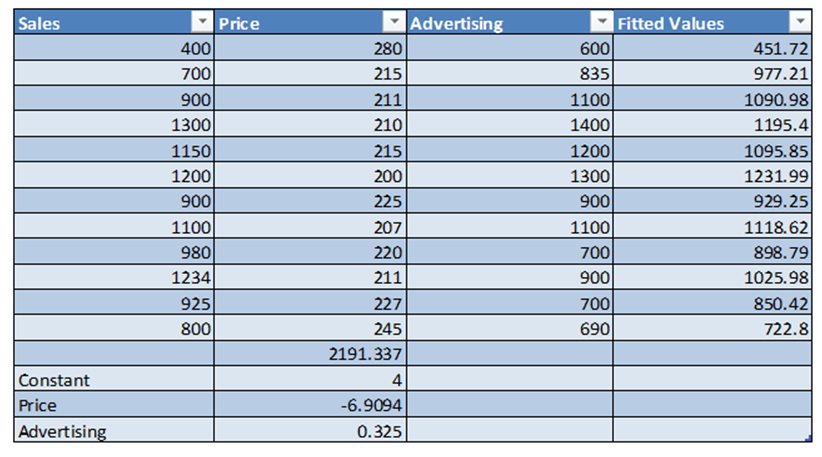
Task: Open the Sales column filter dropdown
Action: click(202, 23)
